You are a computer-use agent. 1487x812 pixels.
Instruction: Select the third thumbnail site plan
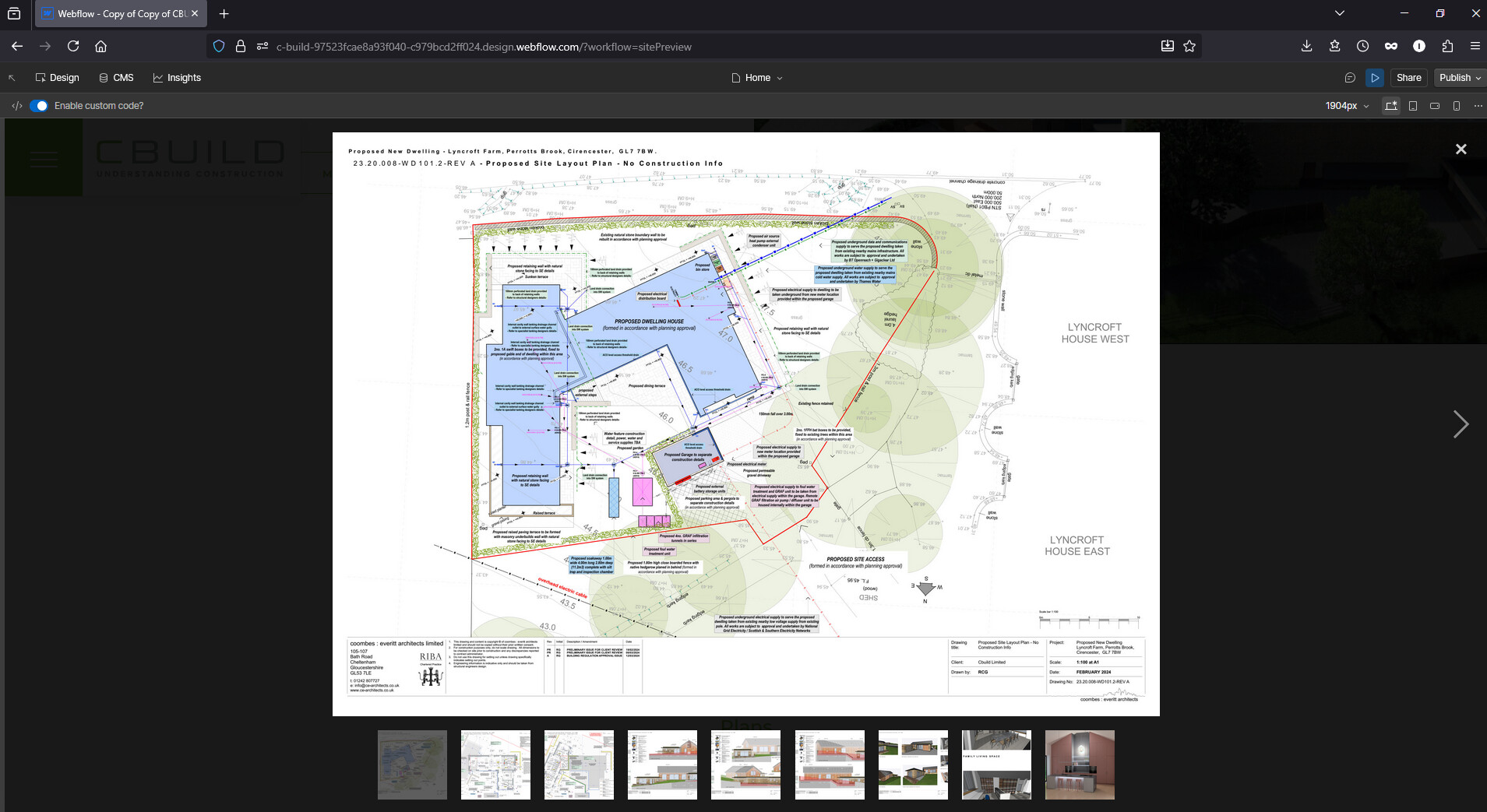tap(579, 765)
